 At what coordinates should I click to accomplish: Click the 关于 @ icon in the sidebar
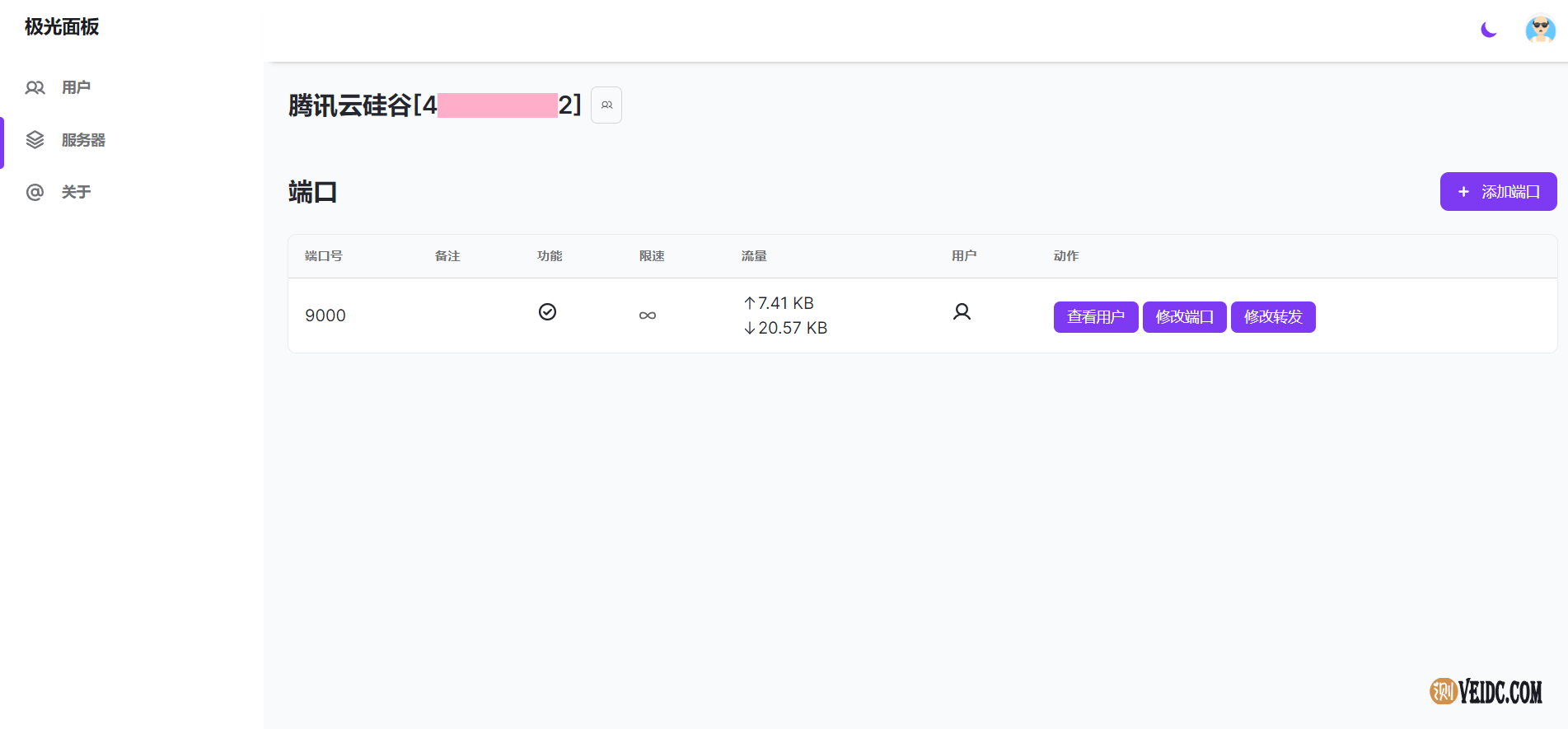click(35, 192)
